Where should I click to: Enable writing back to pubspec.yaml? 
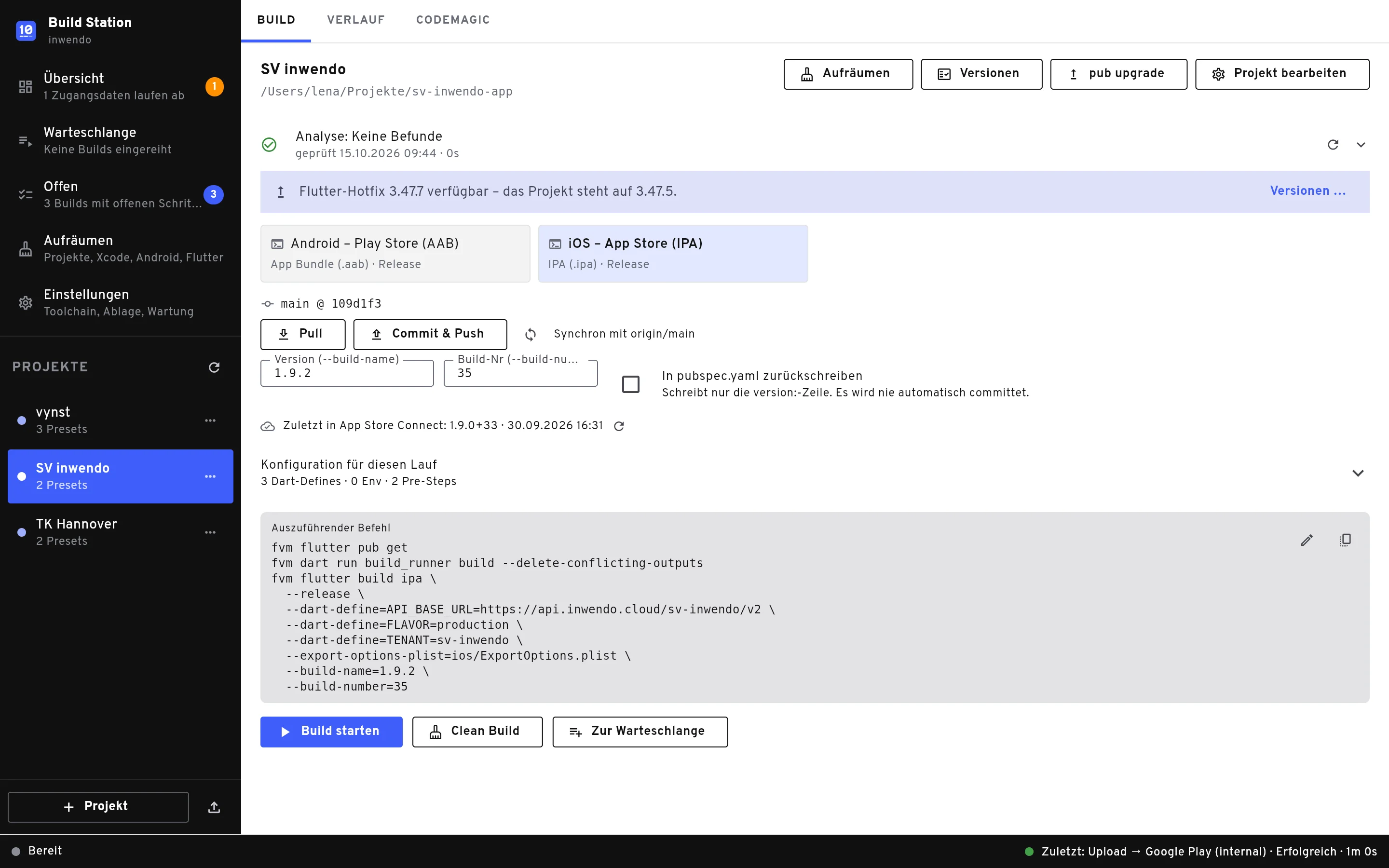(x=631, y=384)
